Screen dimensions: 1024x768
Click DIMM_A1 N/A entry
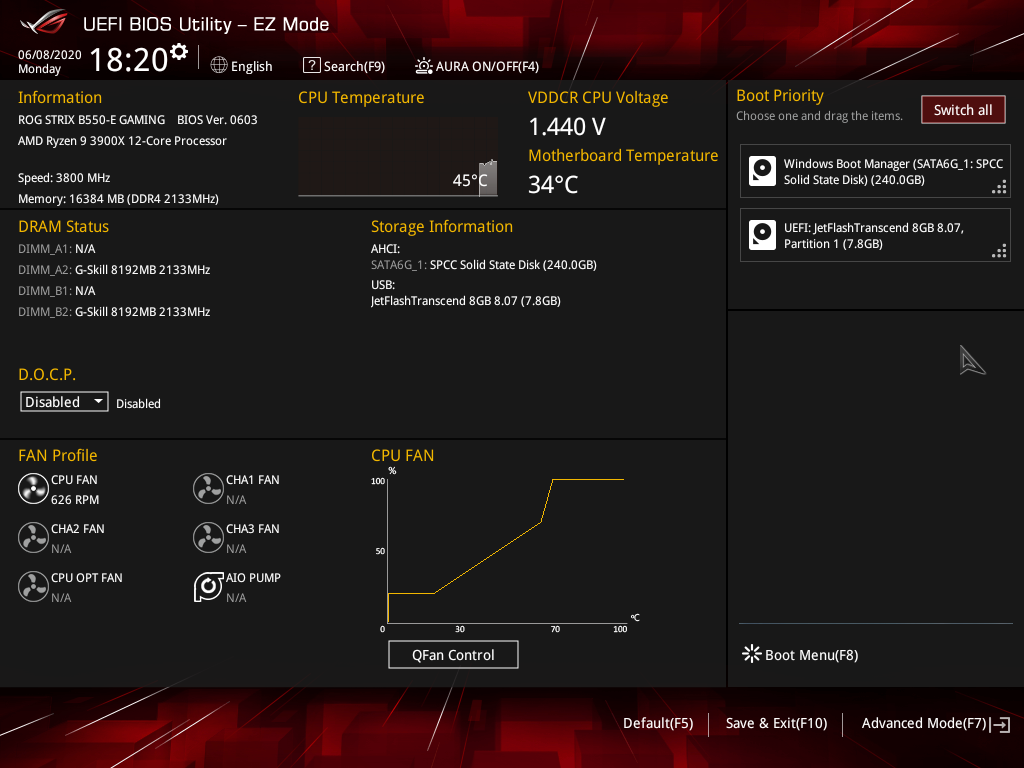(57, 249)
